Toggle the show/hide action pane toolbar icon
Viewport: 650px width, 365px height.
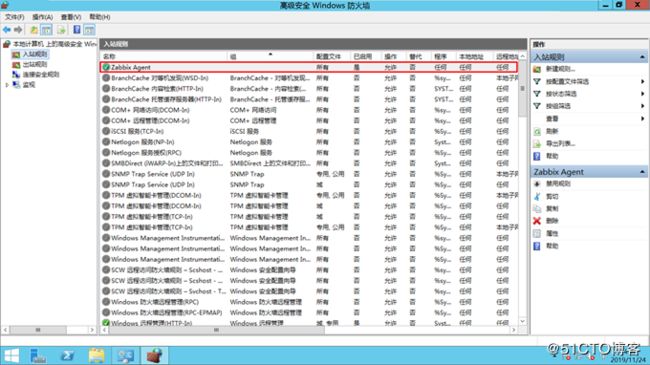click(x=89, y=30)
